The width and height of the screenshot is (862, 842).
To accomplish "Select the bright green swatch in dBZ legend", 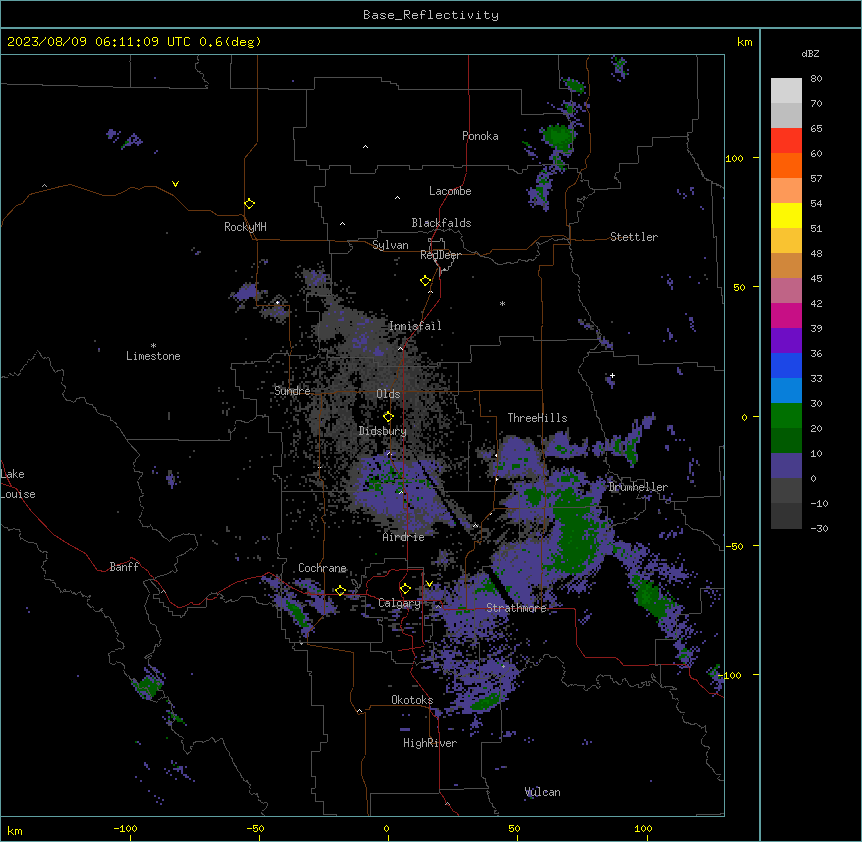I will point(786,416).
